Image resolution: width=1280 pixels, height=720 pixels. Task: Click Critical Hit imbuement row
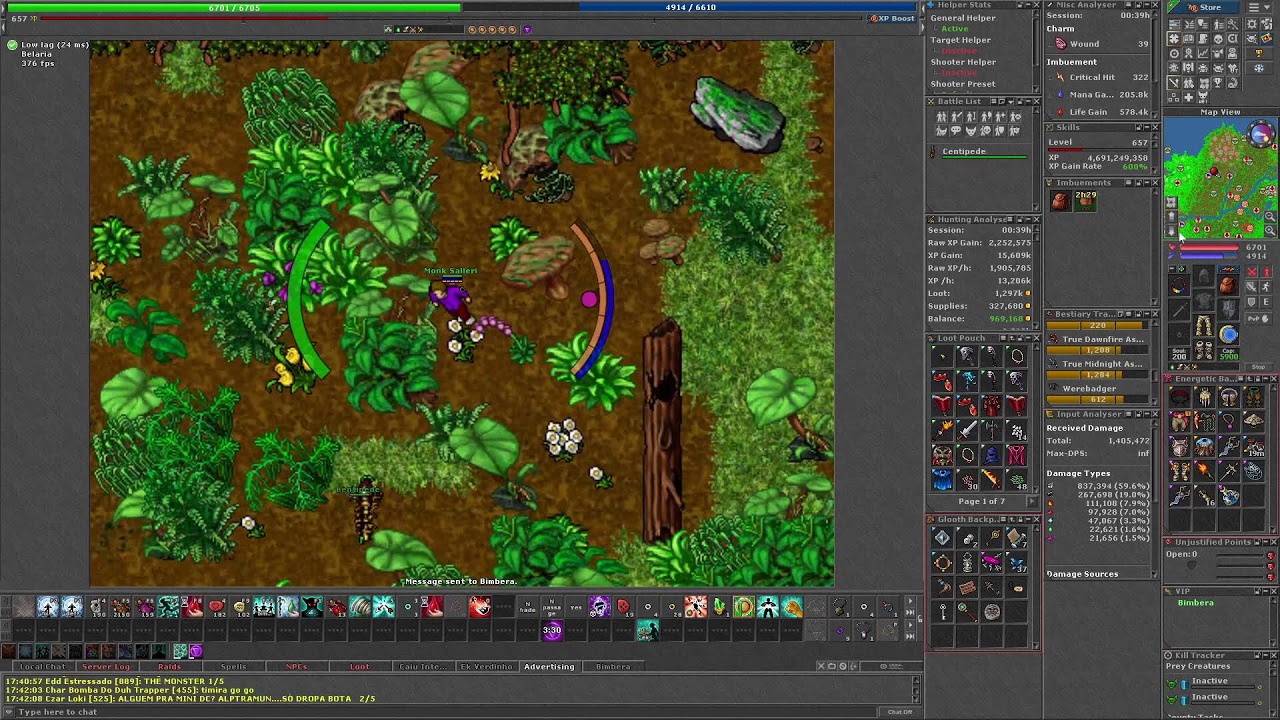[x=1101, y=77]
